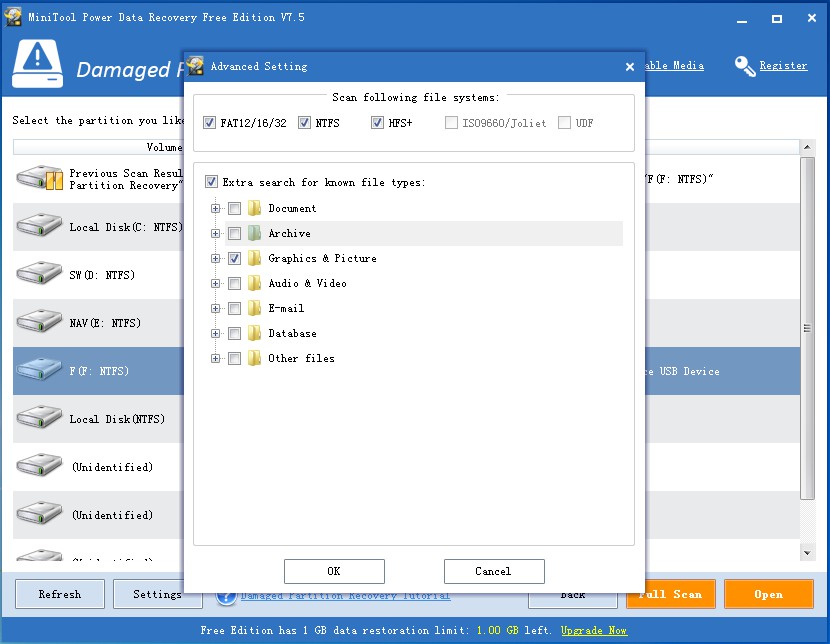
Task: Select the SW (D: NTFS) drive icon
Action: (x=39, y=276)
